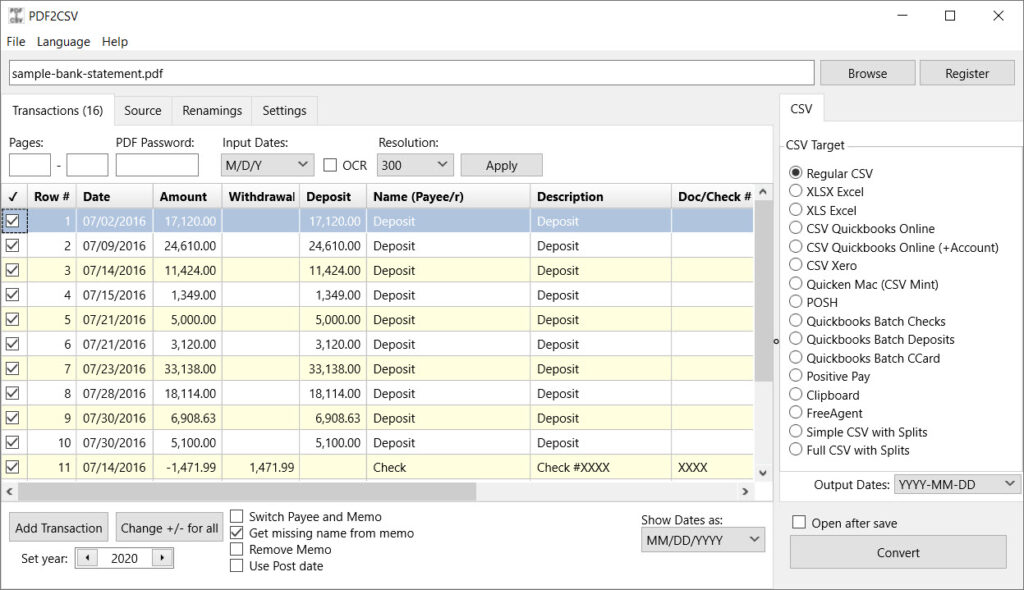This screenshot has height=590, width=1024.
Task: Click Browse to choose a PDF
Action: coord(866,72)
